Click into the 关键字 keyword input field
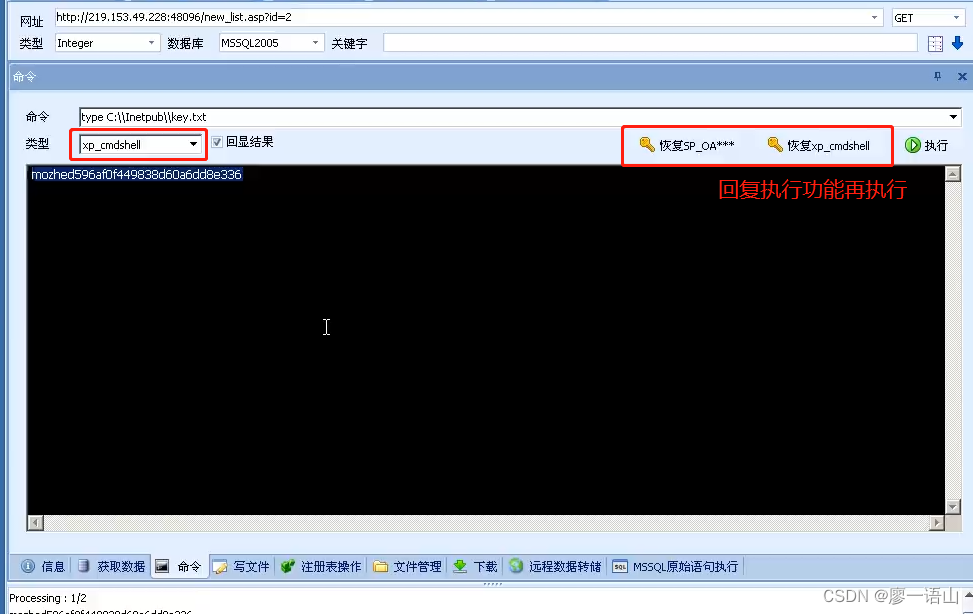Screen dimensions: 973x614 [x=650, y=43]
